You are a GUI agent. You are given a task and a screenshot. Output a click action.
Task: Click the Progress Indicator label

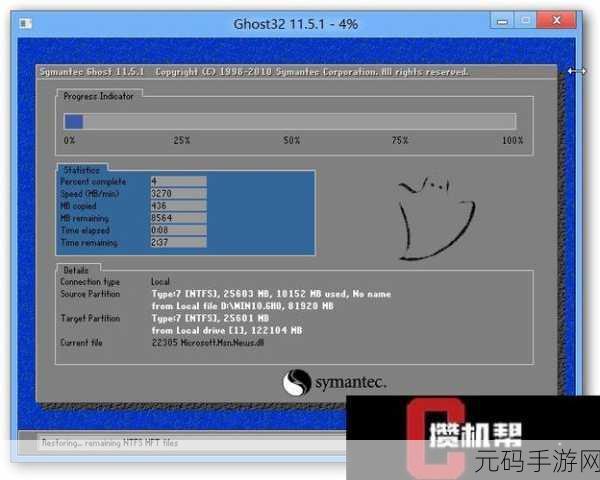click(x=98, y=96)
